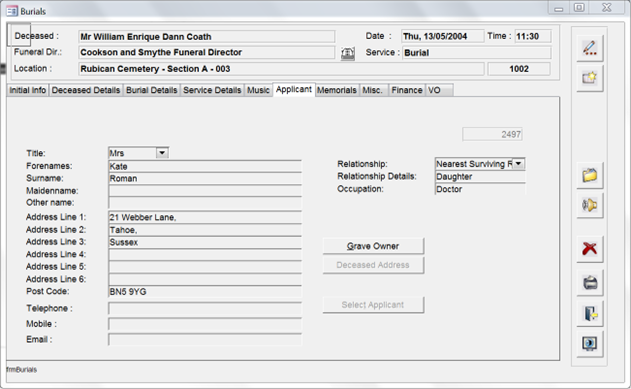Open the Misc. tab
Screen dimensions: 631x389
point(373,90)
